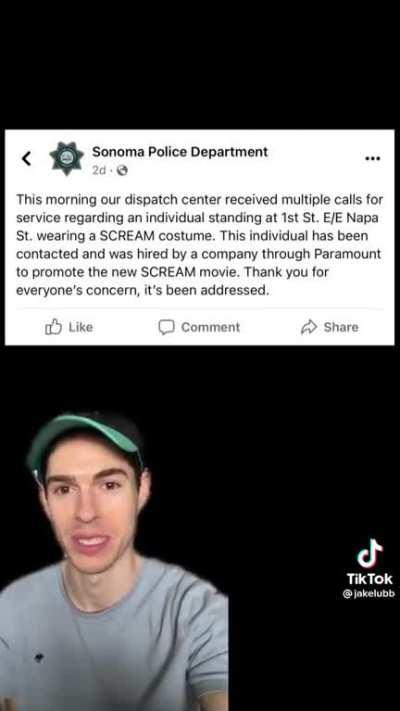The width and height of the screenshot is (400, 711).
Task: Open the Sonoma Police badge avatar
Action: pos(67,158)
